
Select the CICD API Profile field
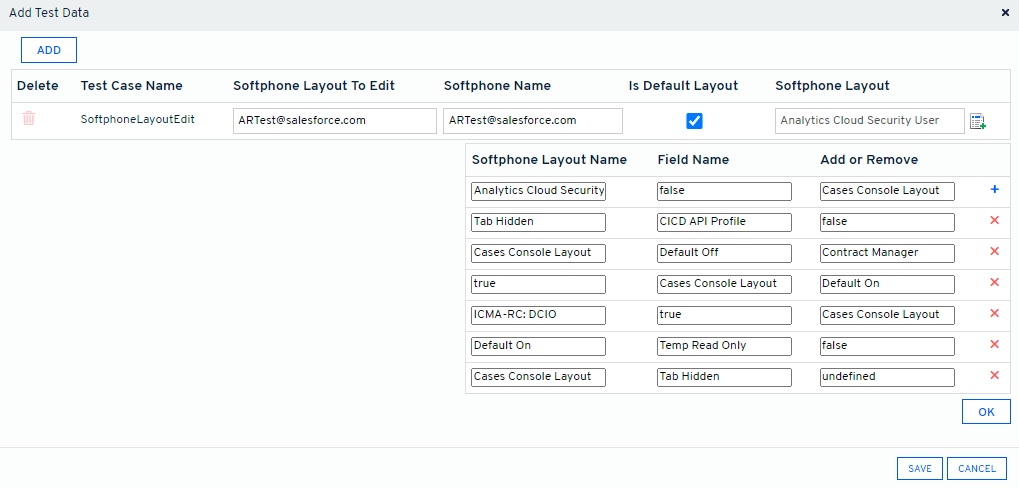(x=724, y=221)
